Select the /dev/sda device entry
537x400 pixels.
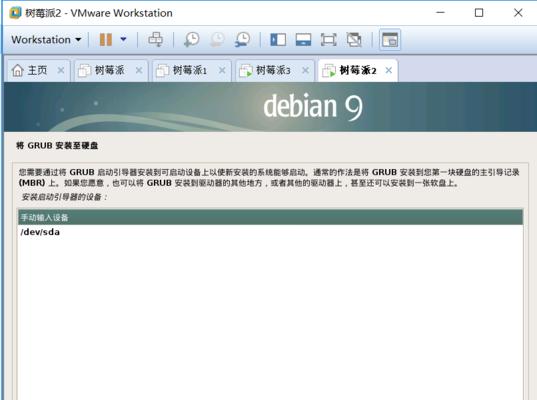(270, 232)
